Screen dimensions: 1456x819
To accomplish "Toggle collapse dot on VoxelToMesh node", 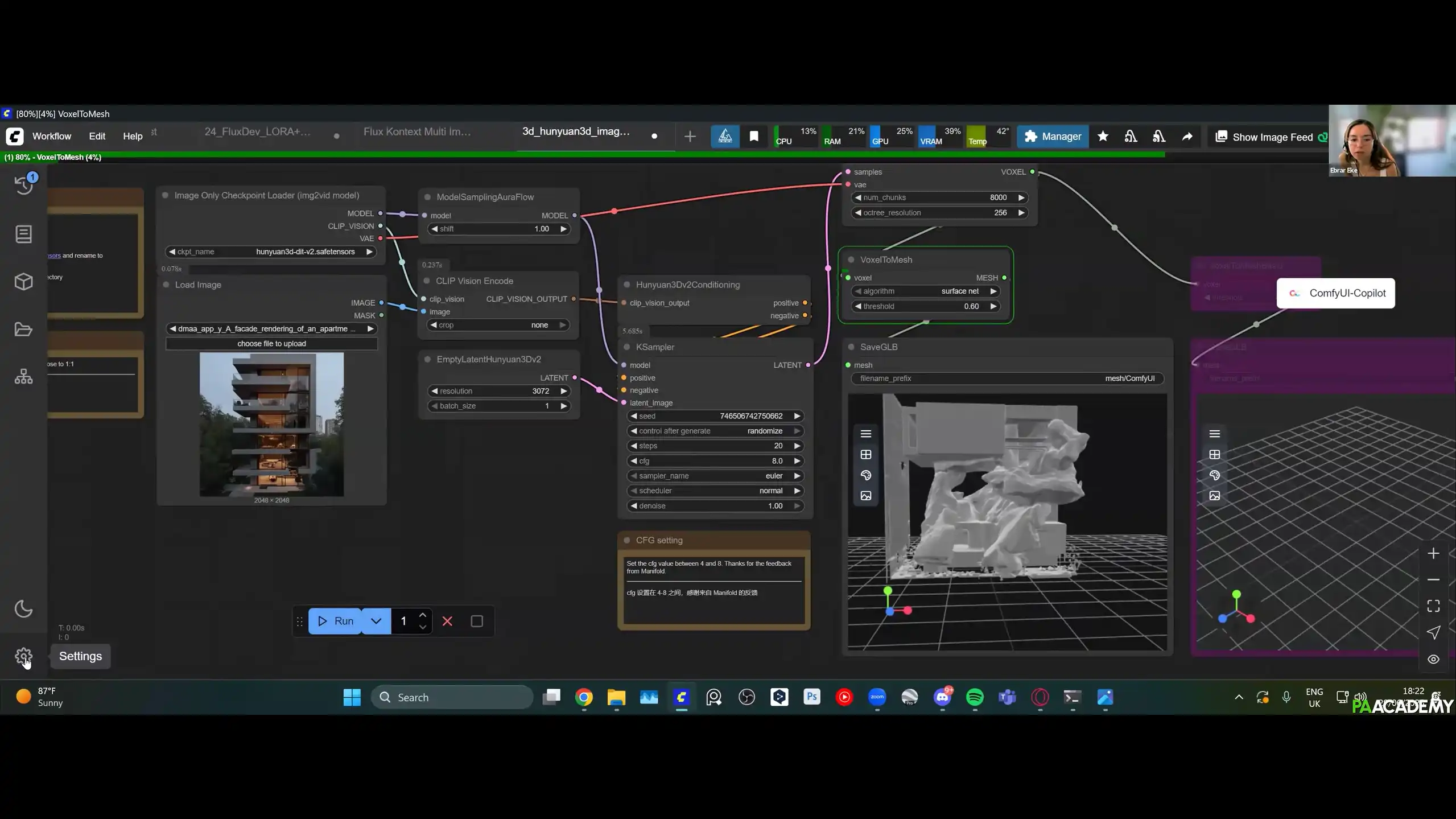I will click(851, 260).
